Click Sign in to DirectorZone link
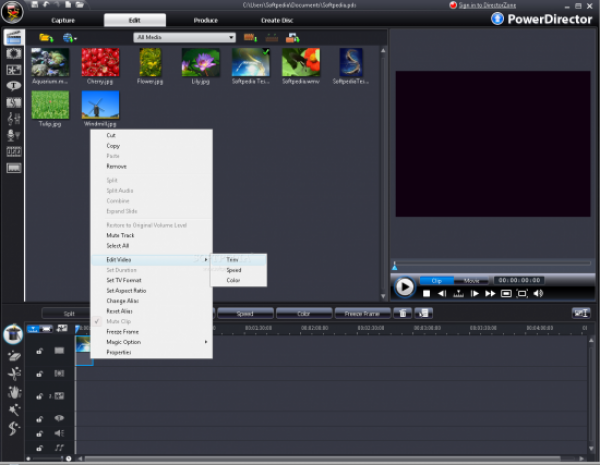 pos(489,5)
